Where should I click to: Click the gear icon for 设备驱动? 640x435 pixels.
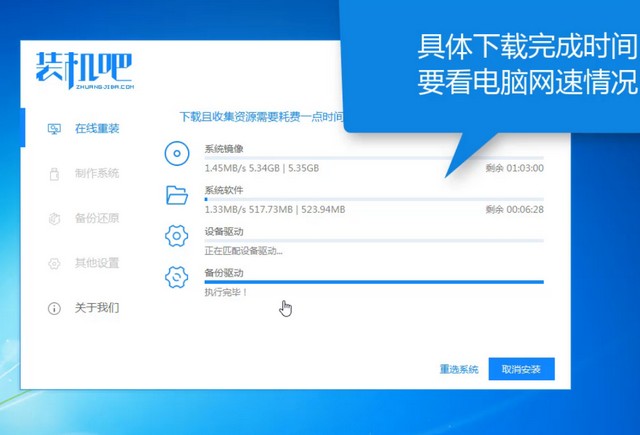[x=177, y=236]
